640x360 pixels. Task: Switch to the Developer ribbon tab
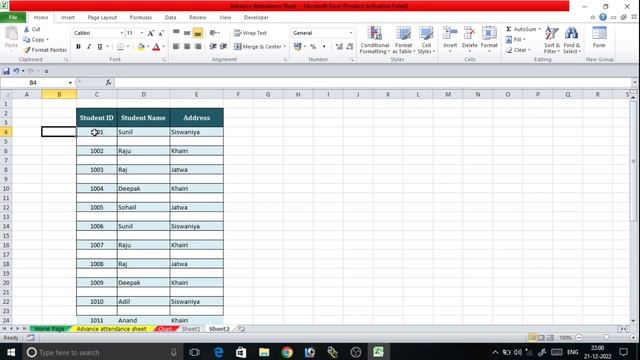pyautogui.click(x=256, y=18)
